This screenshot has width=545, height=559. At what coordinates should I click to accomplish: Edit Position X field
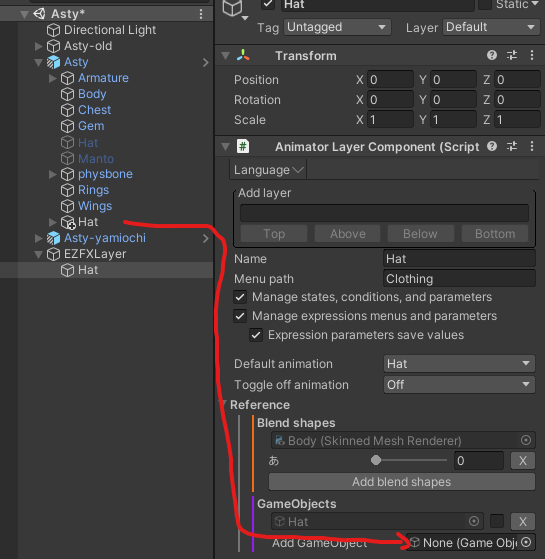(390, 80)
